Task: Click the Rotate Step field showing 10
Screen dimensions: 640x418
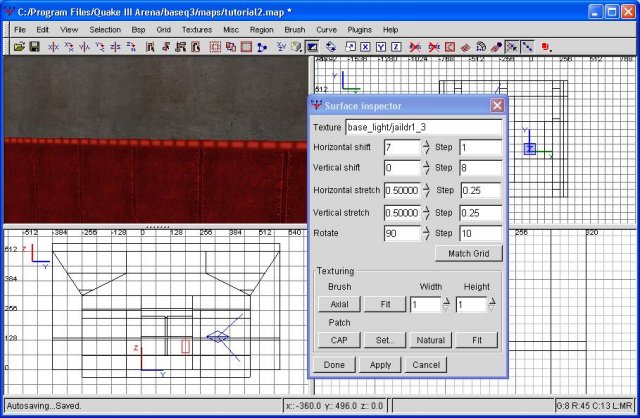Action: point(481,233)
